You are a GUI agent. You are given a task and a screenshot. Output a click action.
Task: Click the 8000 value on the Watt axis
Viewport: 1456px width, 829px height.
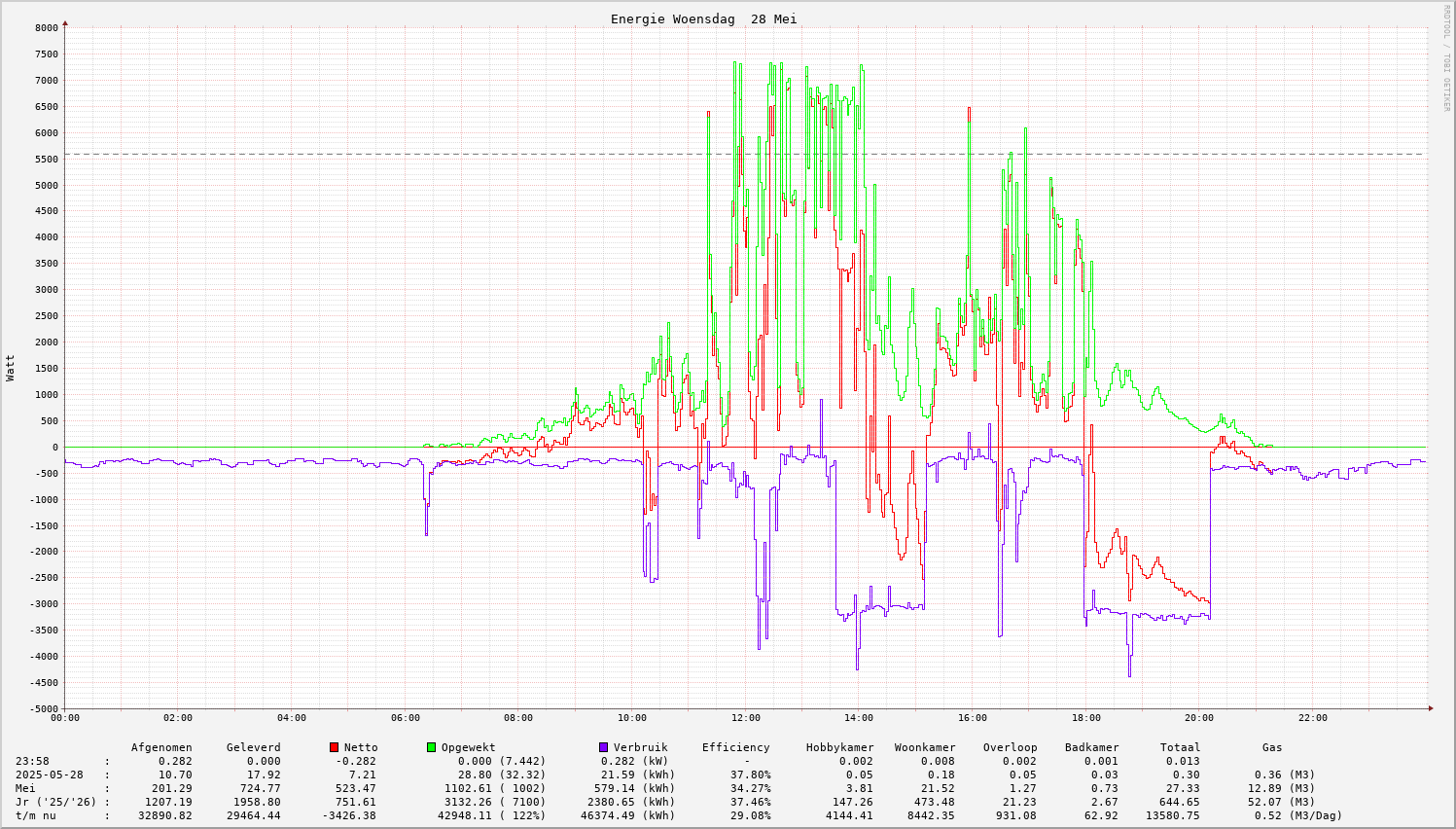point(47,28)
